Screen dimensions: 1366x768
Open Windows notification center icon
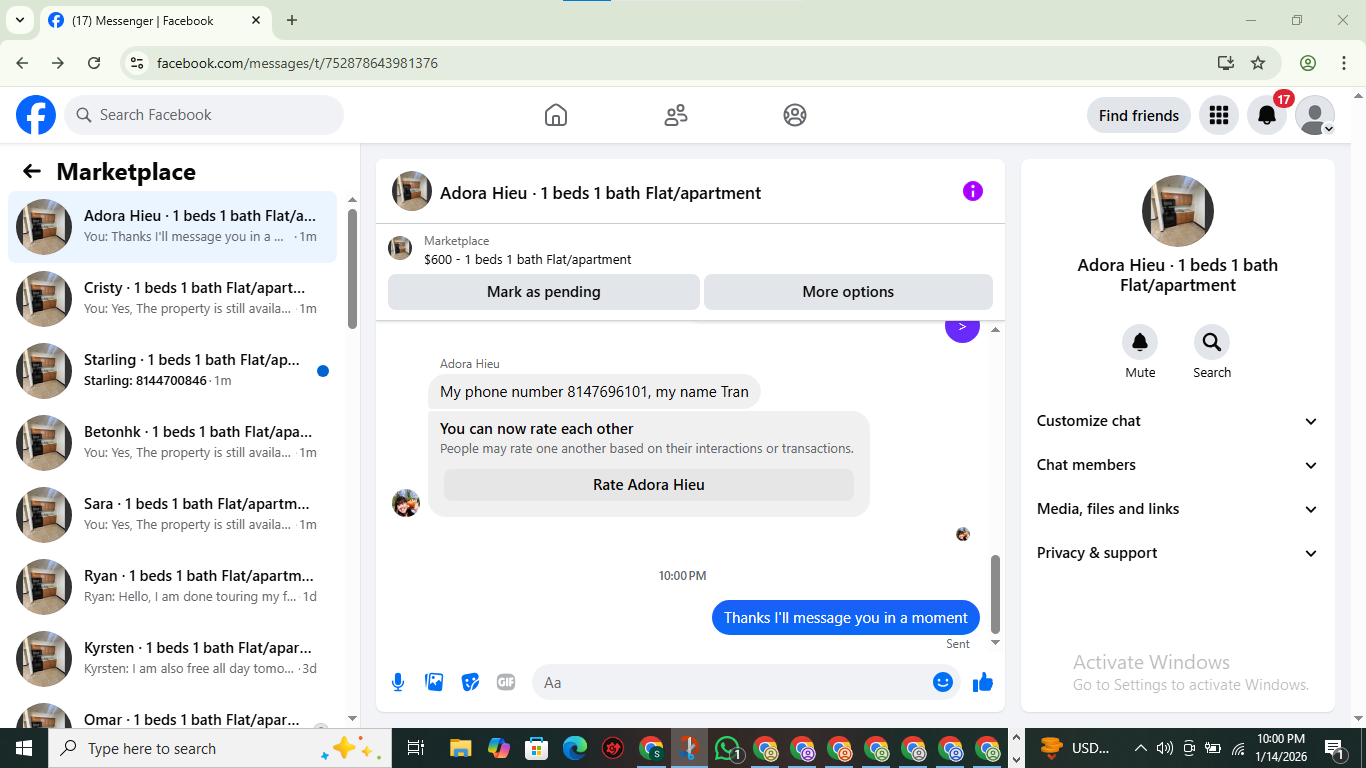pos(1334,748)
